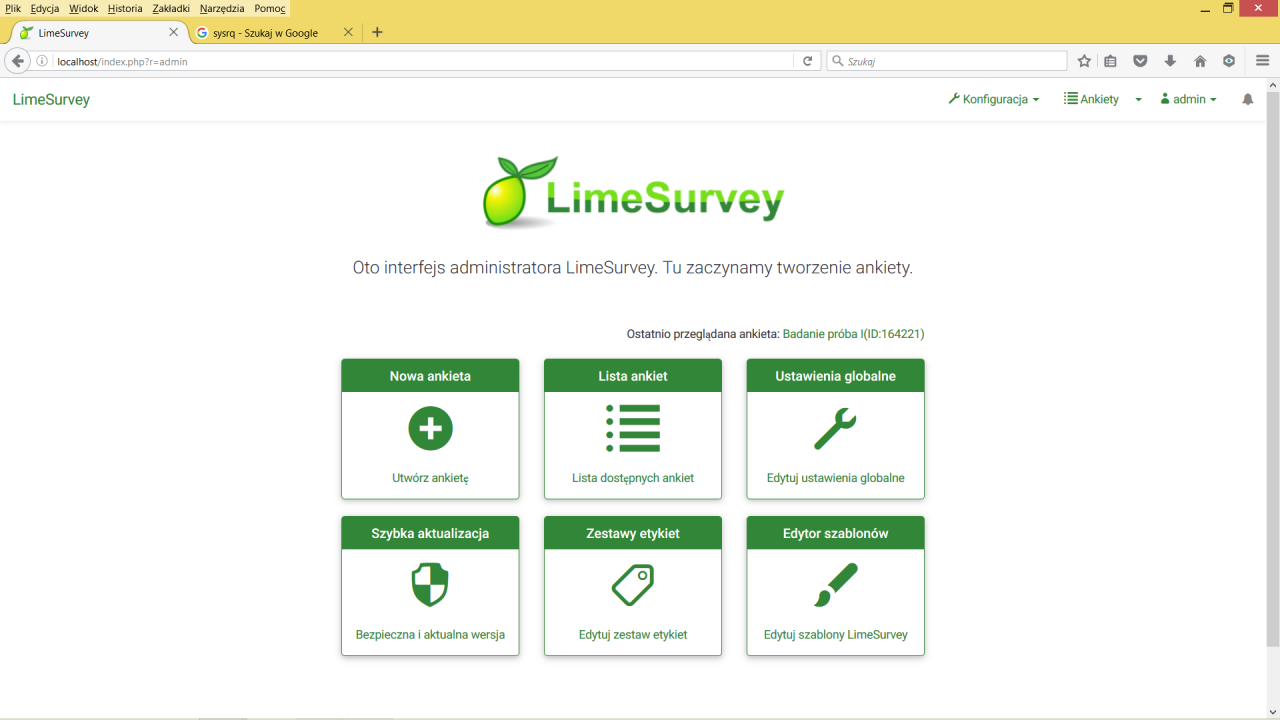Click Edytuj zestaw etykiet link
This screenshot has width=1280, height=720.
(x=633, y=634)
